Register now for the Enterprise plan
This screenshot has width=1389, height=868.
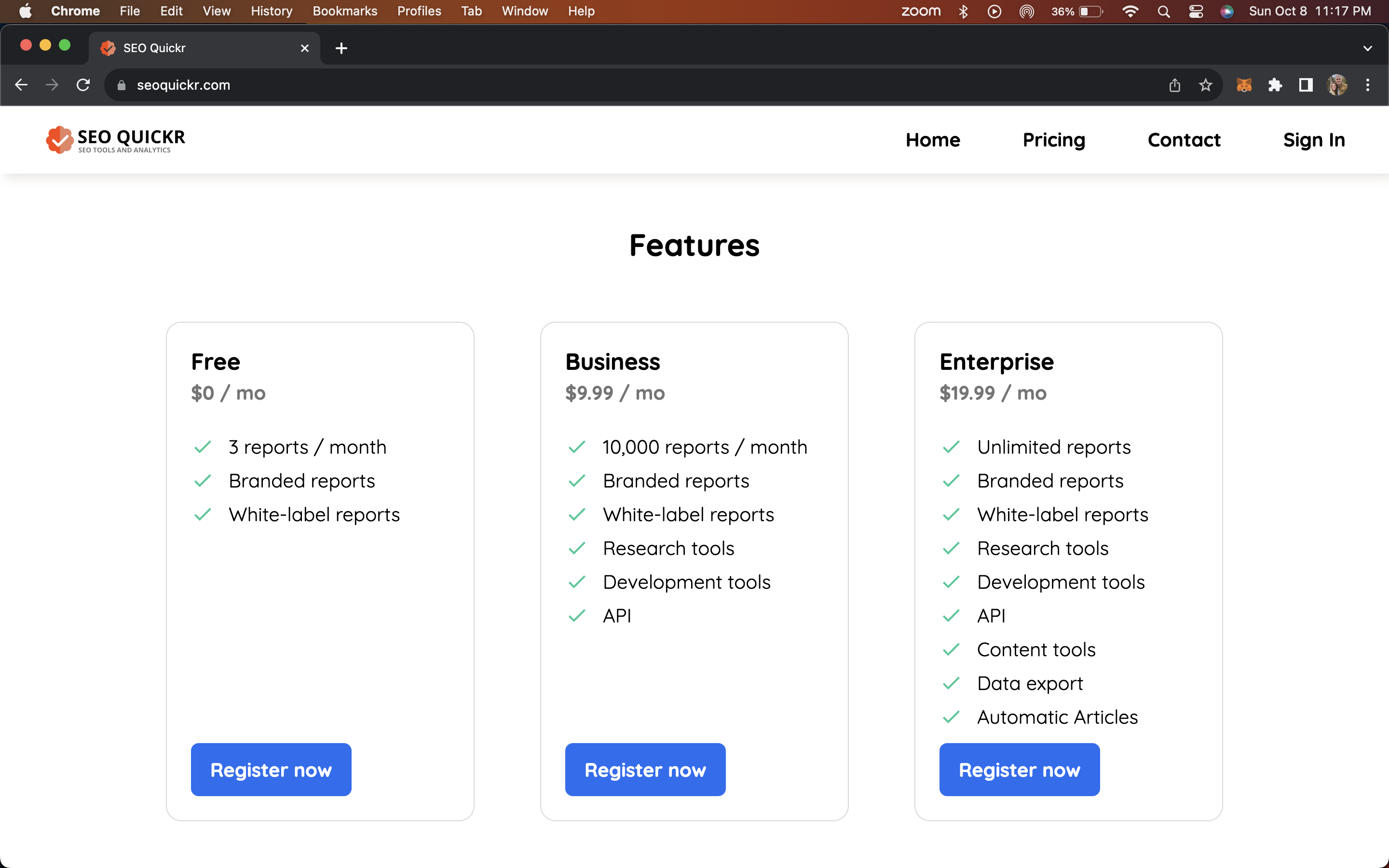pyautogui.click(x=1019, y=769)
